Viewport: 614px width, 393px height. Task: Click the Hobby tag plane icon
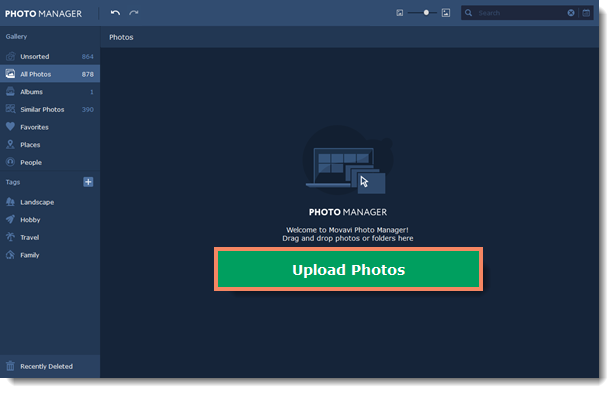click(x=11, y=219)
